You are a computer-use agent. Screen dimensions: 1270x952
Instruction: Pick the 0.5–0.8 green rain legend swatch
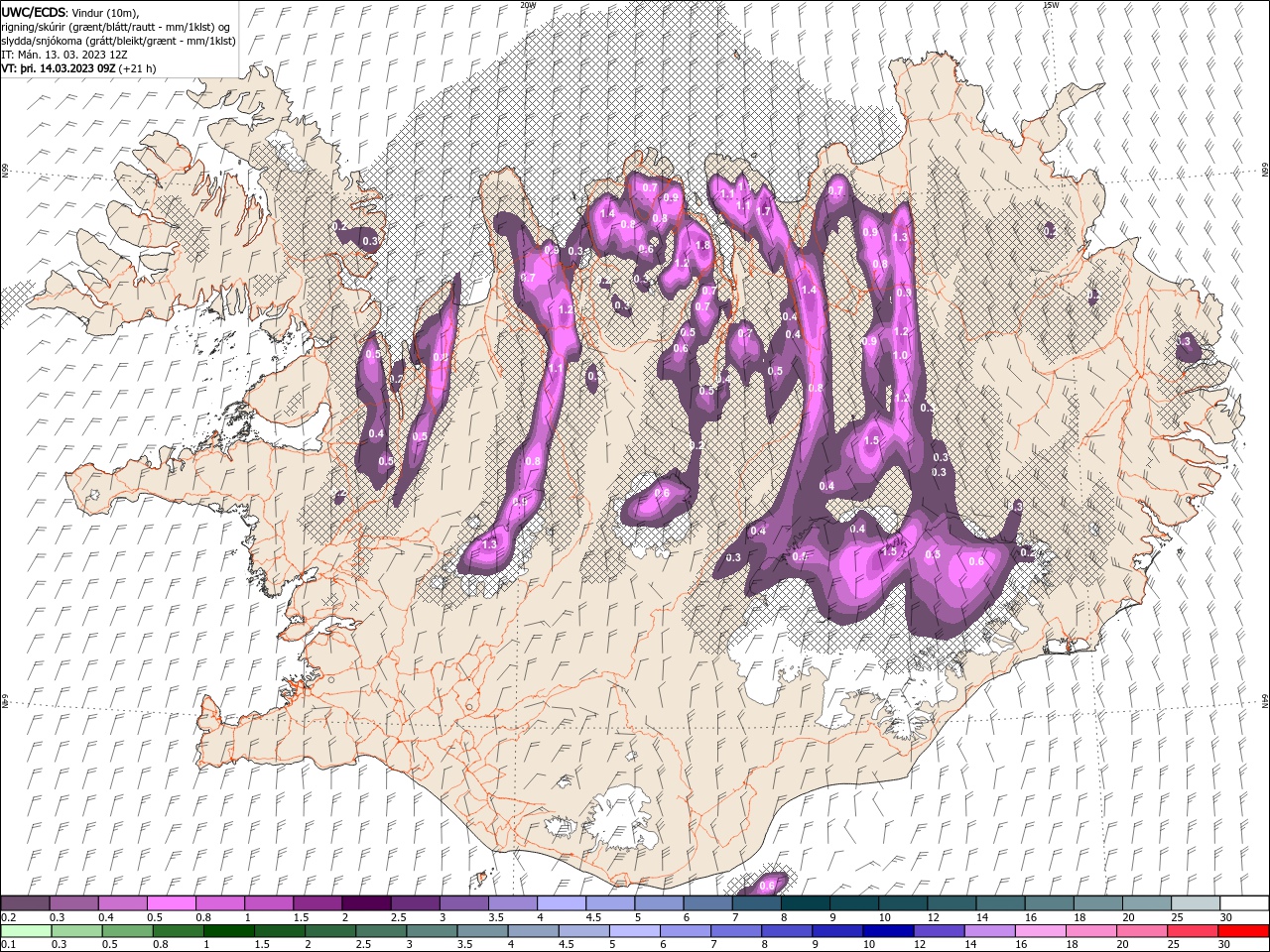click(x=128, y=931)
